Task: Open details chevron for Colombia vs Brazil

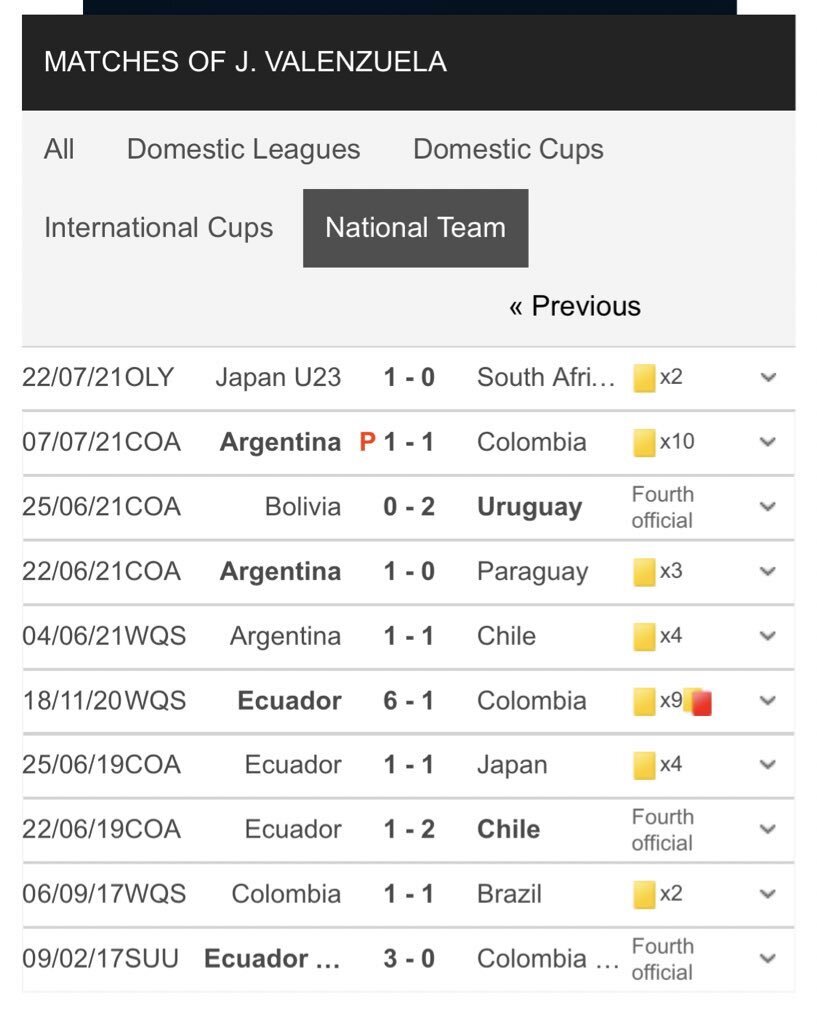Action: (x=768, y=894)
